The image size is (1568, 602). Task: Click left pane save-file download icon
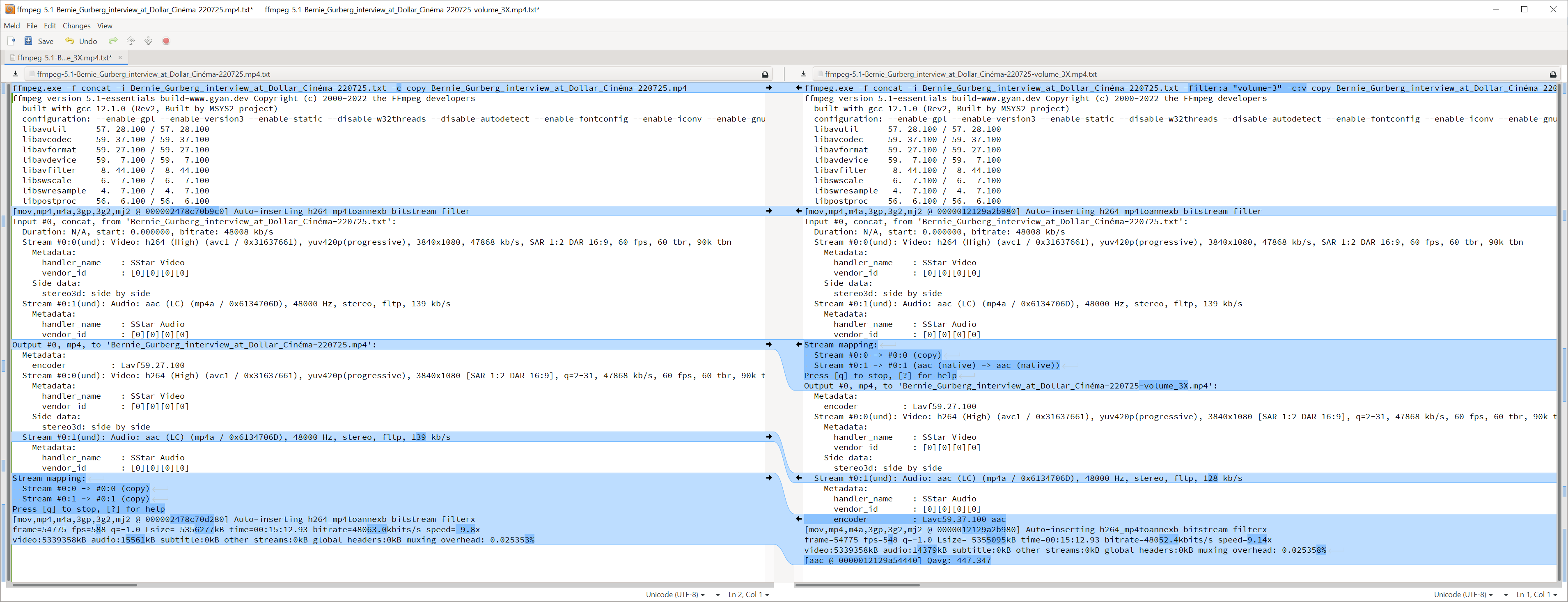coord(15,74)
